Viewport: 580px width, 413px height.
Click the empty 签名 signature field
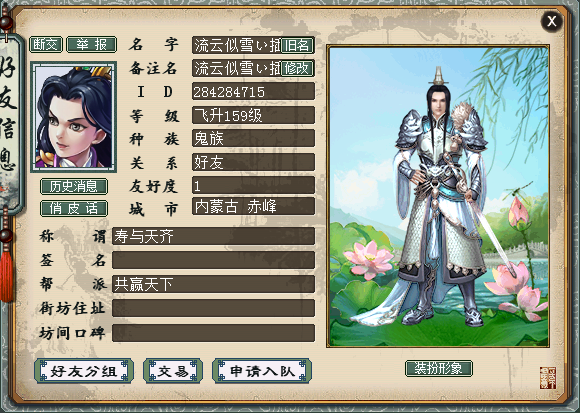(213, 260)
